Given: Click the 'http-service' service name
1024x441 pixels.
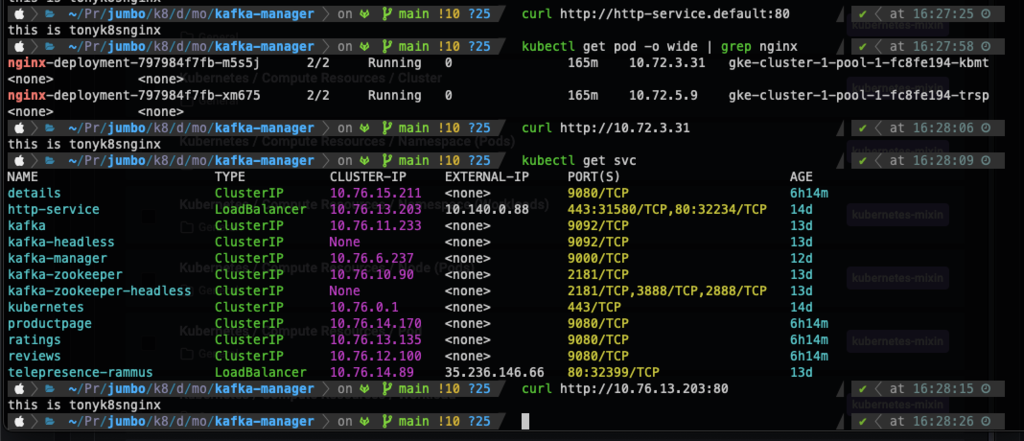Looking at the screenshot, I should (54, 209).
